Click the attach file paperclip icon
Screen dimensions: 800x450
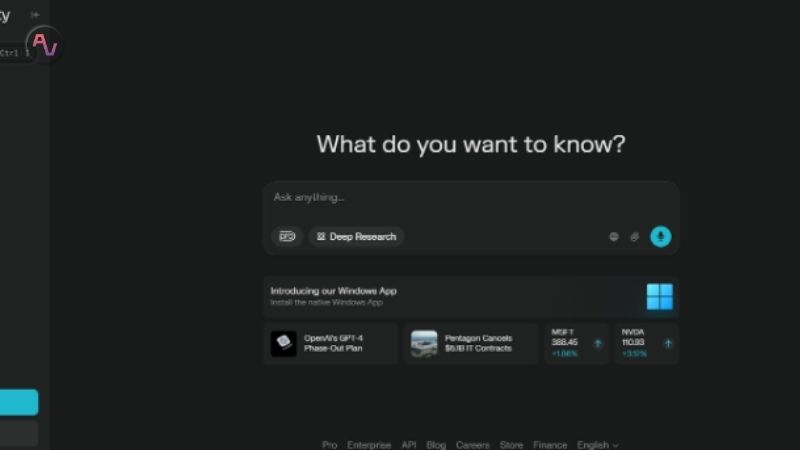[634, 237]
